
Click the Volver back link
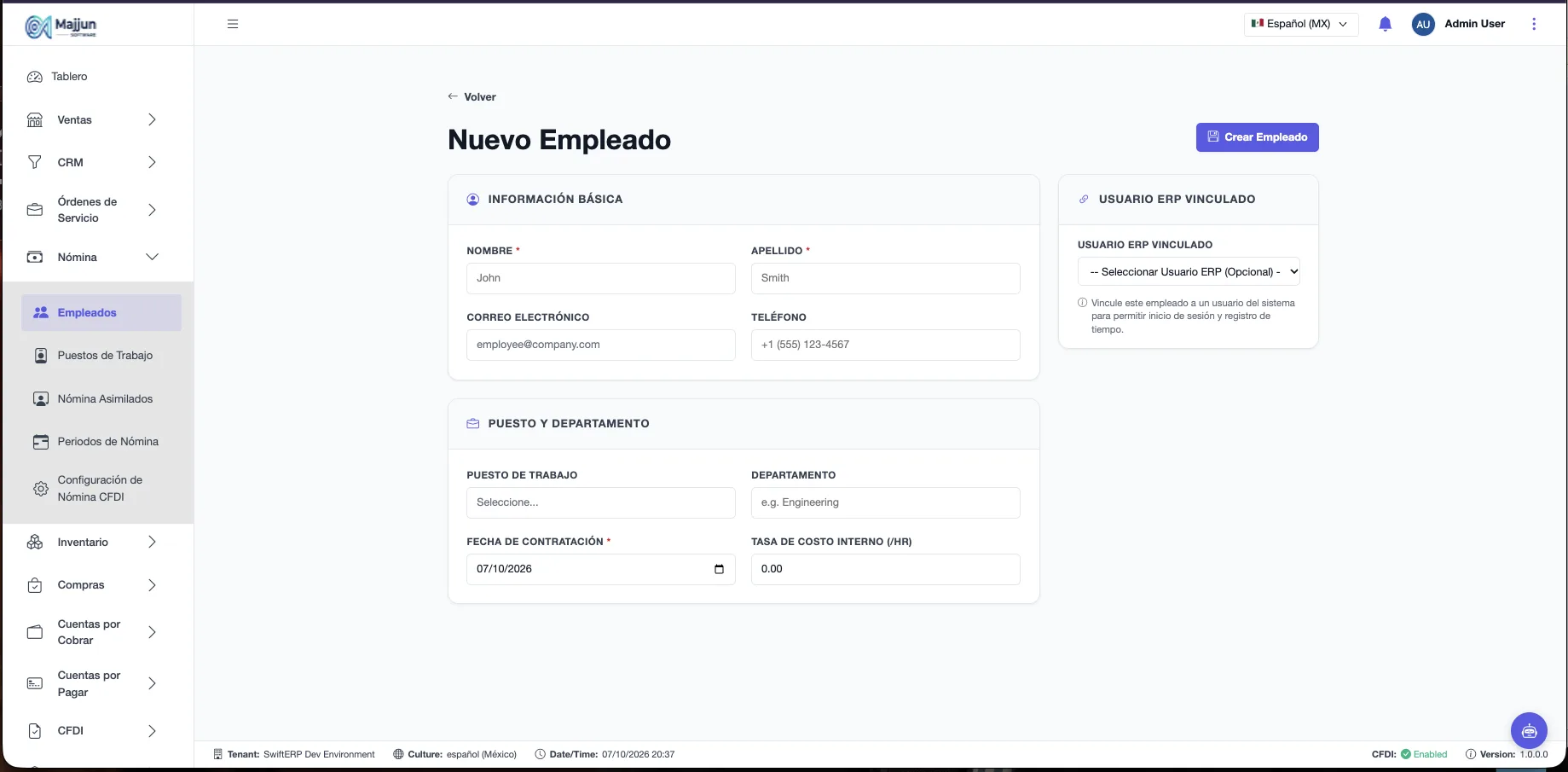click(x=472, y=97)
